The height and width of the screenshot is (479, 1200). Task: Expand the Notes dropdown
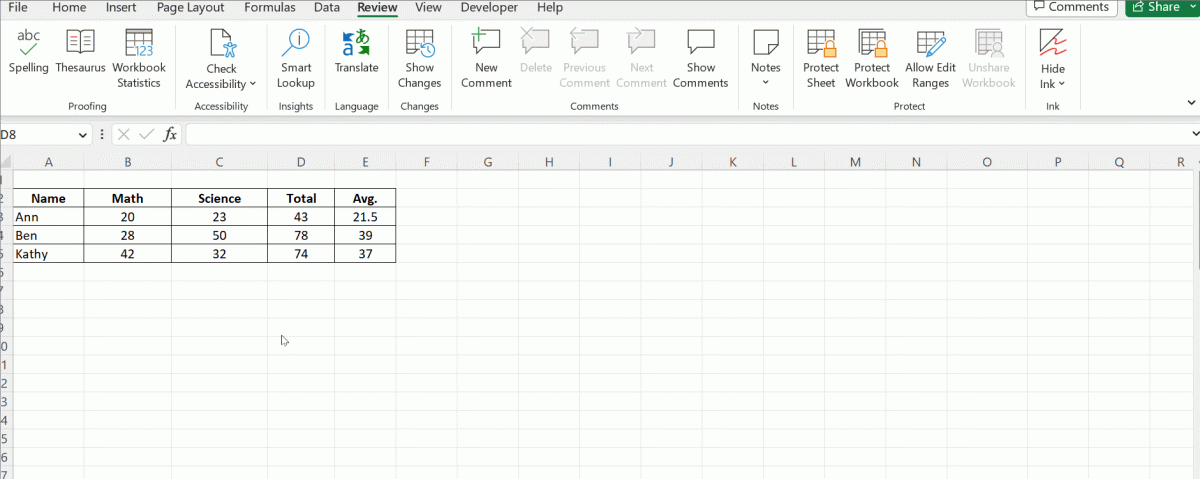coord(765,82)
